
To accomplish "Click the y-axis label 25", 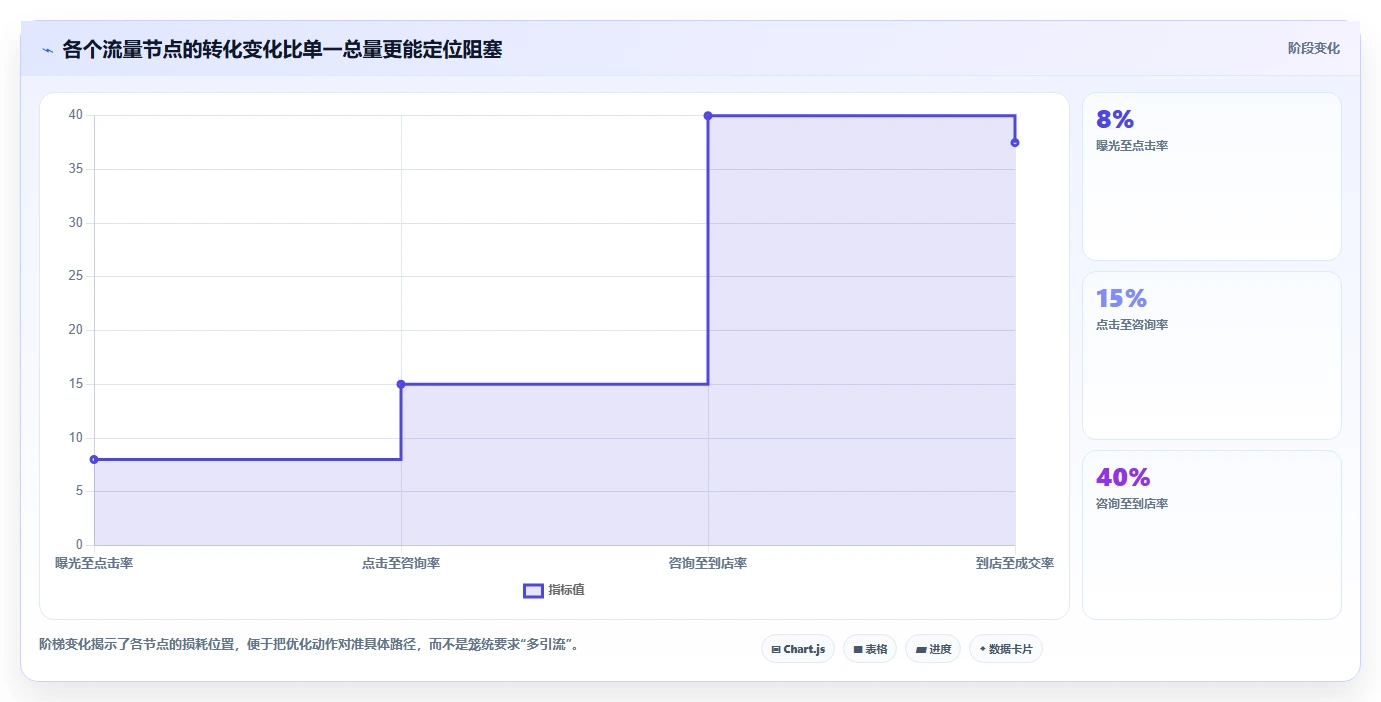I will coord(75,276).
